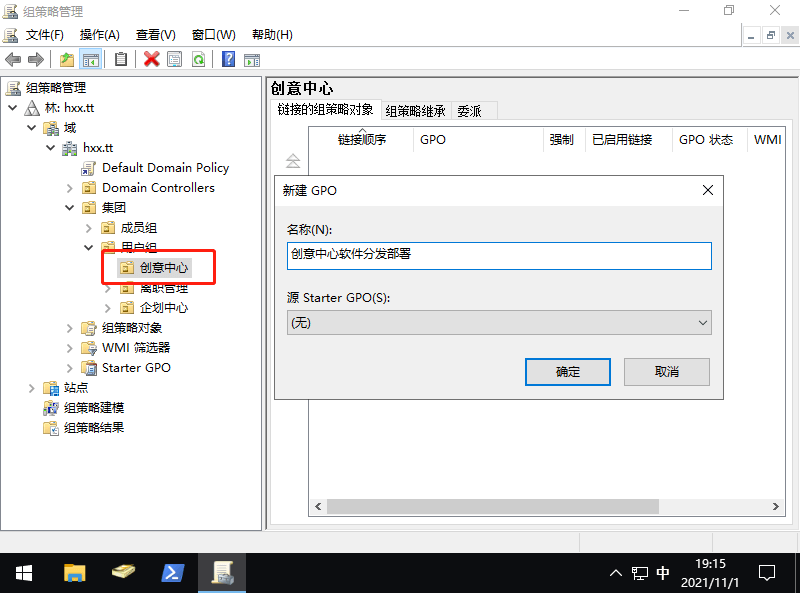
Task: Sort by the 链接顺序 column header
Action: tap(362, 140)
